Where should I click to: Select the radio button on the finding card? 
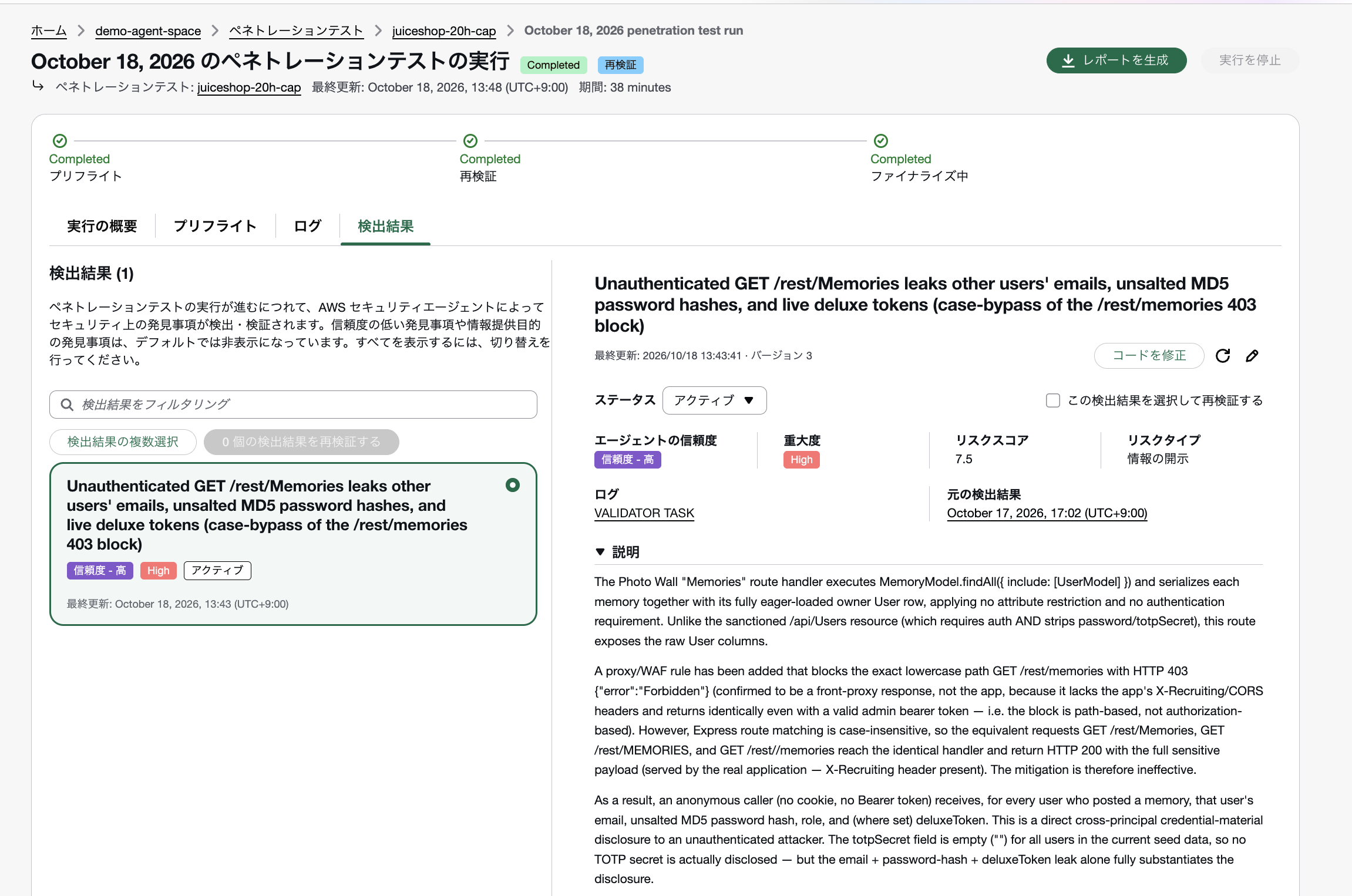(x=513, y=485)
